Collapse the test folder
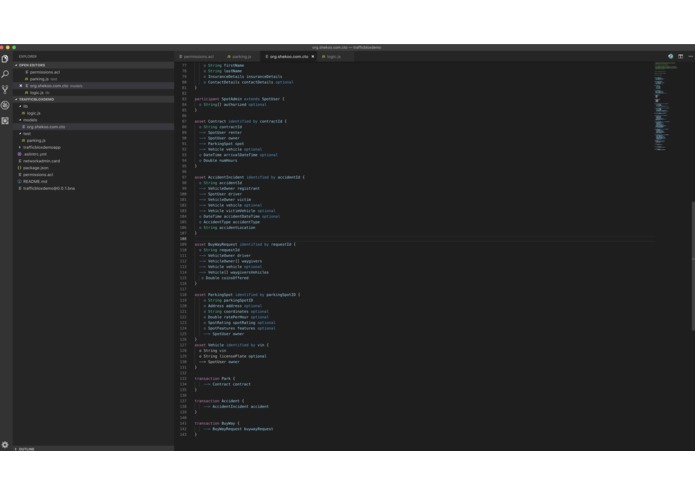695x494 pixels. 27,133
